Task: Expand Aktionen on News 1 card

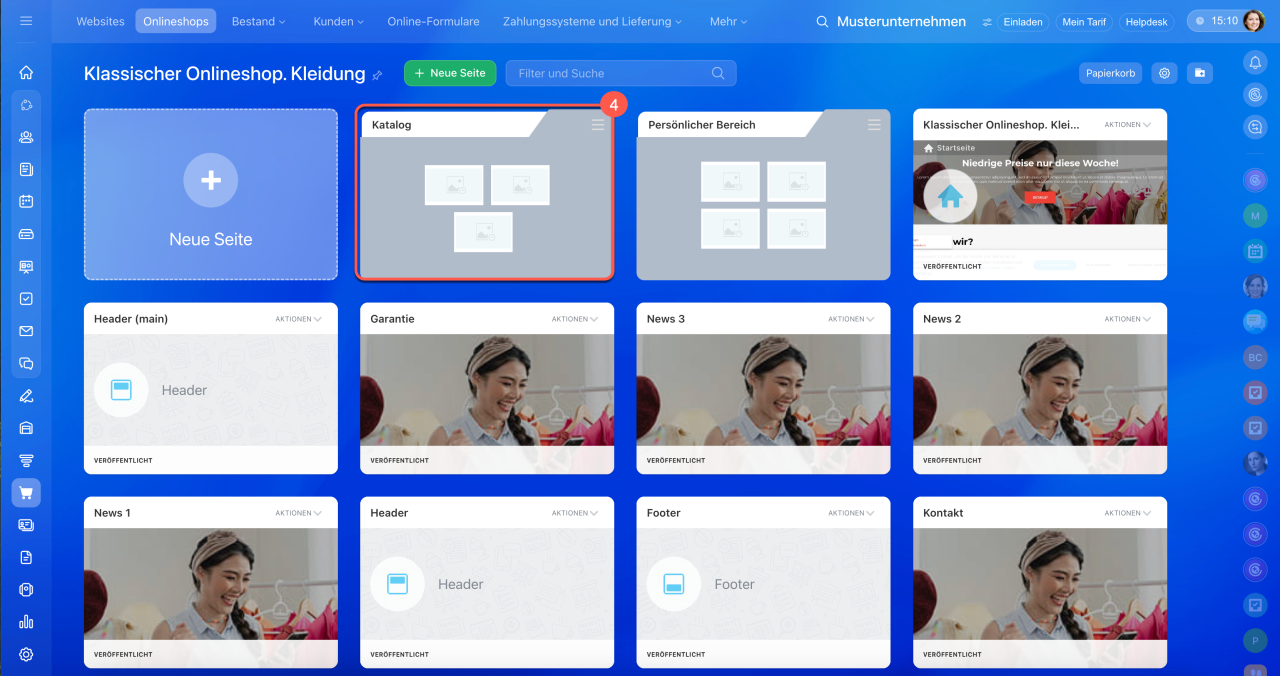Action: [299, 513]
